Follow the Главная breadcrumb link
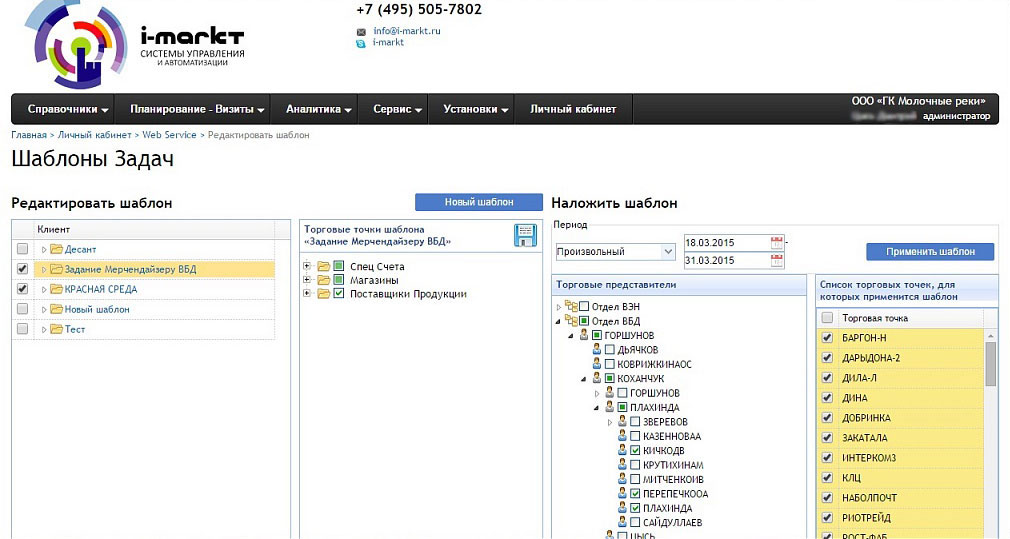 pos(28,135)
